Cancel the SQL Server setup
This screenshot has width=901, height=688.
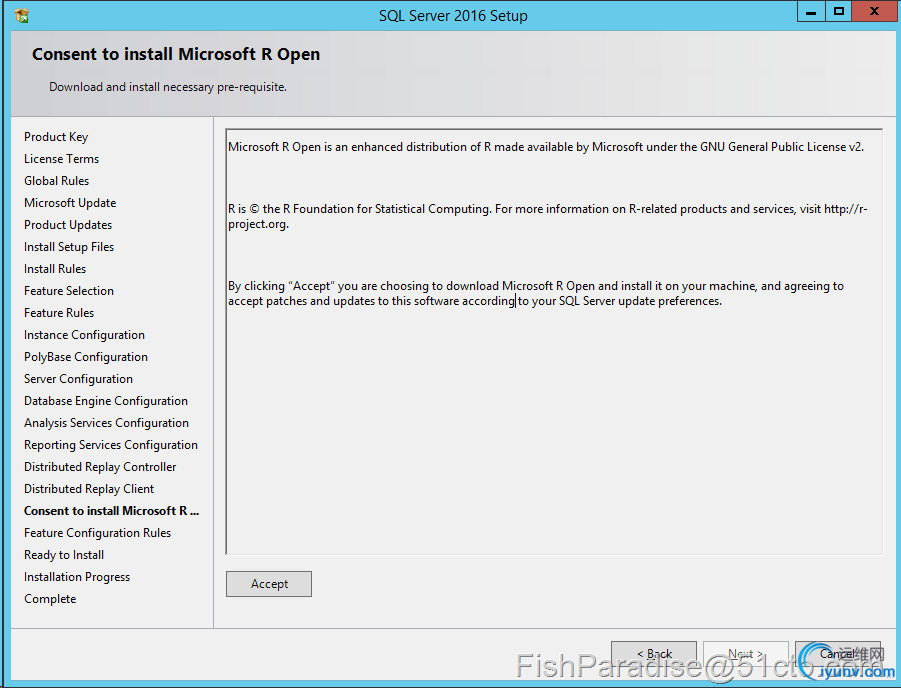tap(838, 654)
